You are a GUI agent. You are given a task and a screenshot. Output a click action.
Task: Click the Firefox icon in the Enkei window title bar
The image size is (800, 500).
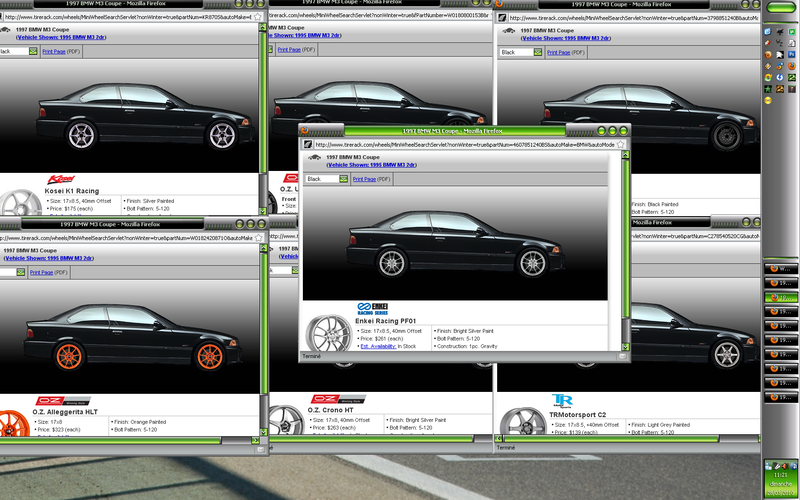(305, 131)
